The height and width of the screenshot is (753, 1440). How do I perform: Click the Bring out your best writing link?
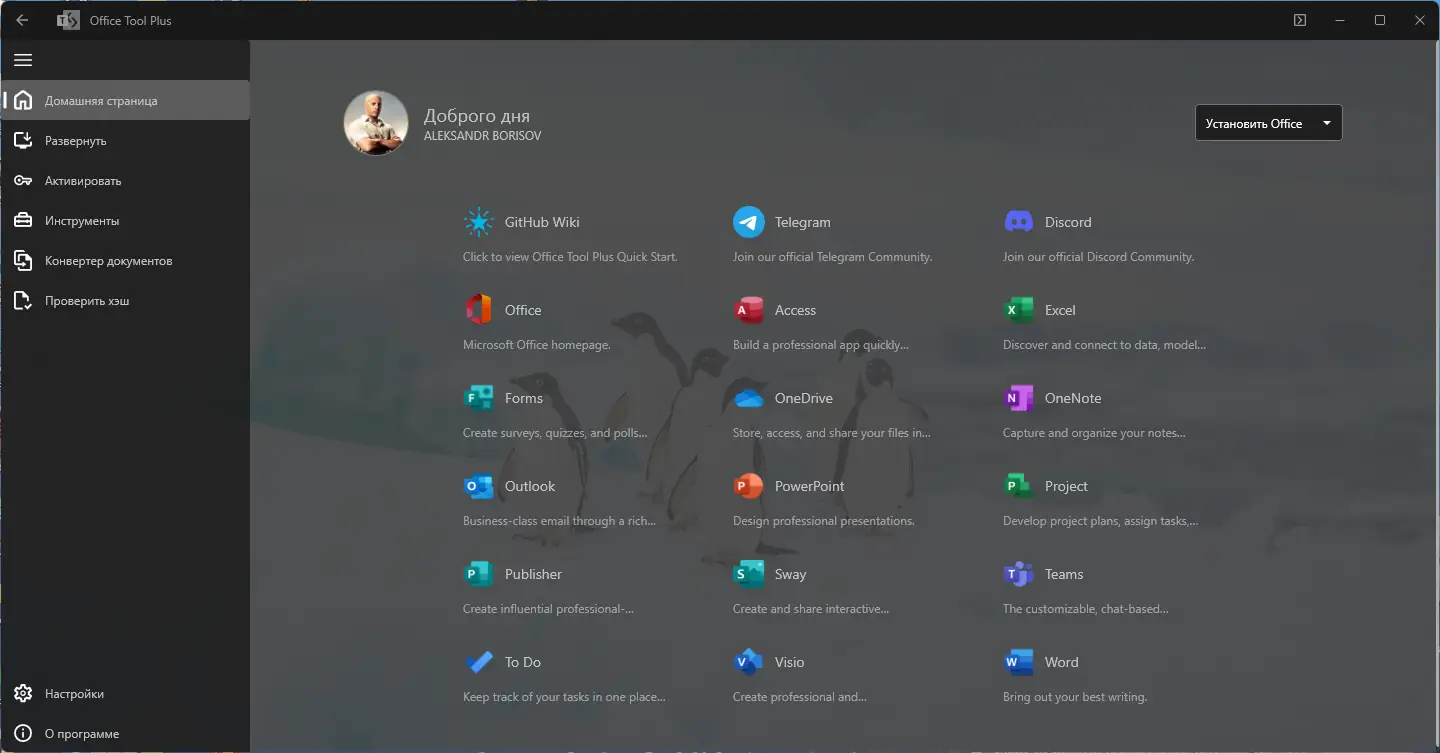[1075, 697]
